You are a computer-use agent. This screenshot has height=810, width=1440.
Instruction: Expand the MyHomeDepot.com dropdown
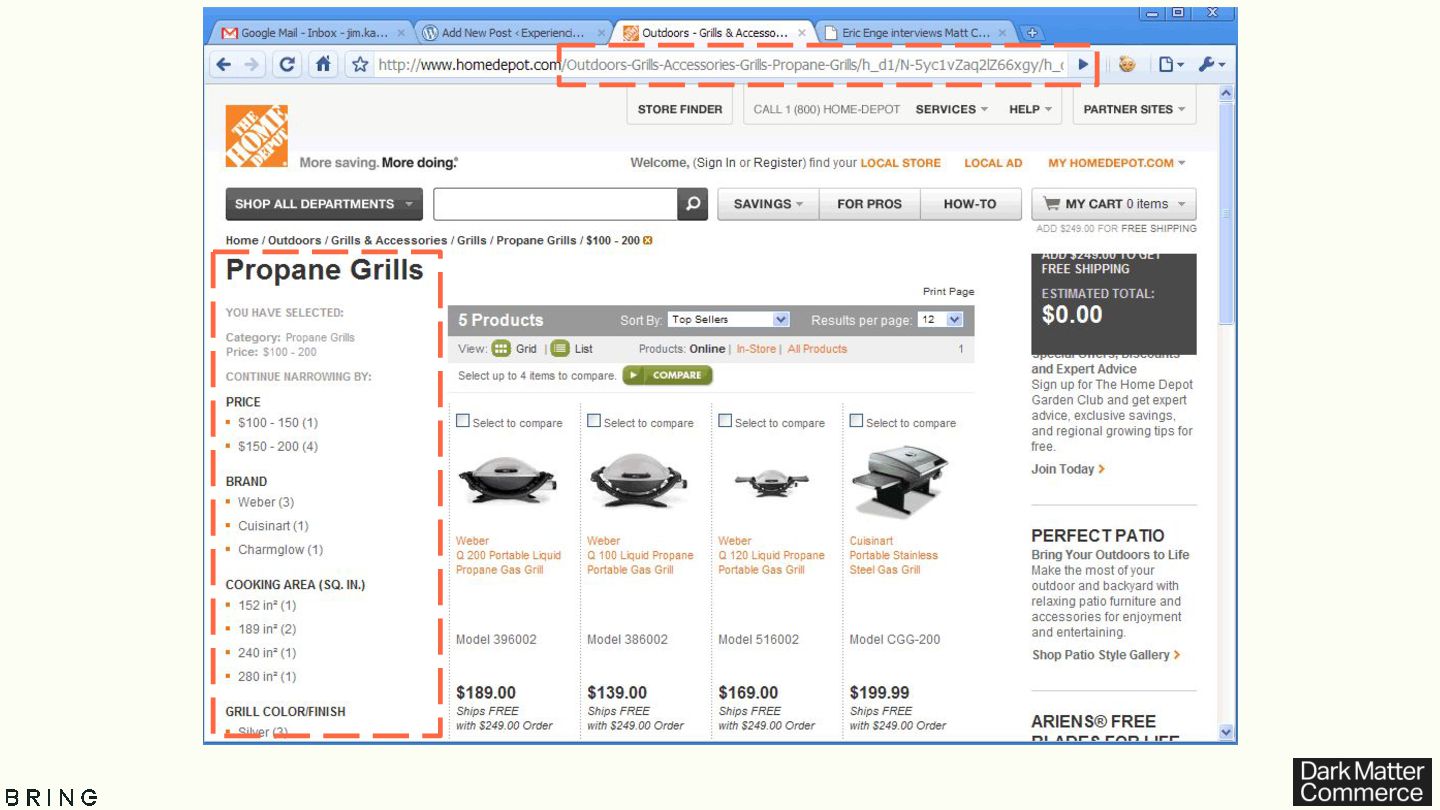[1116, 163]
